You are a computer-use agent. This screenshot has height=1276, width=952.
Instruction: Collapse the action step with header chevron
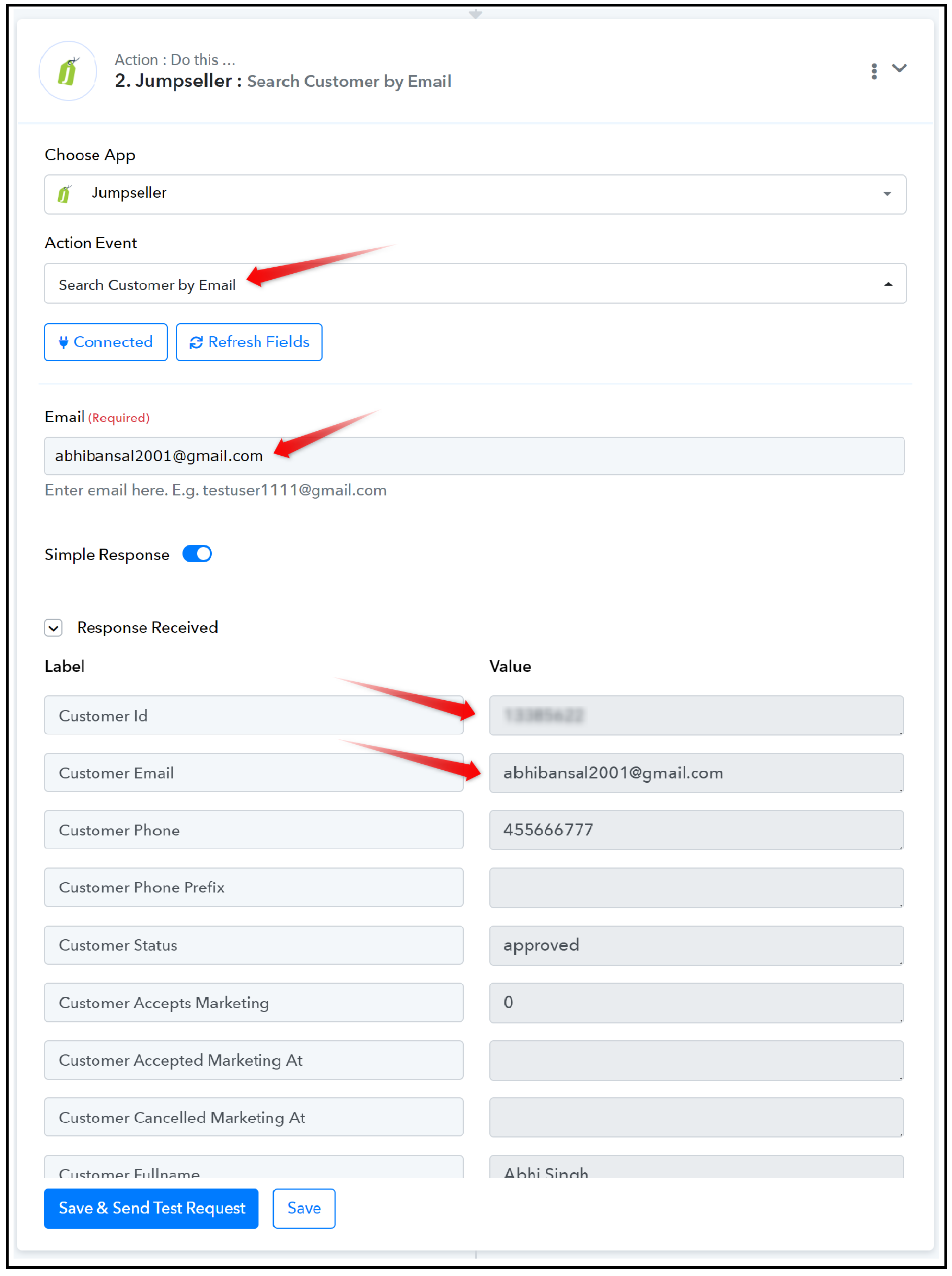point(899,69)
